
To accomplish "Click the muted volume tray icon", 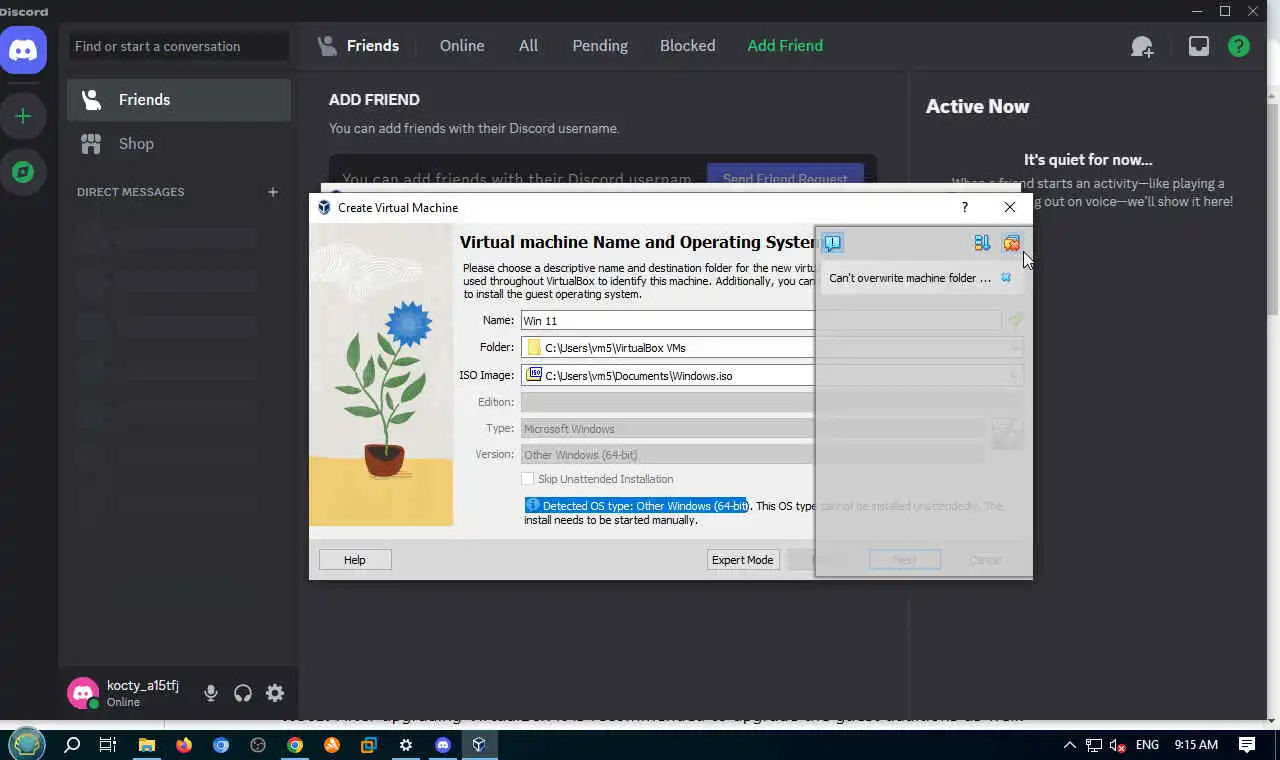I will point(1119,745).
